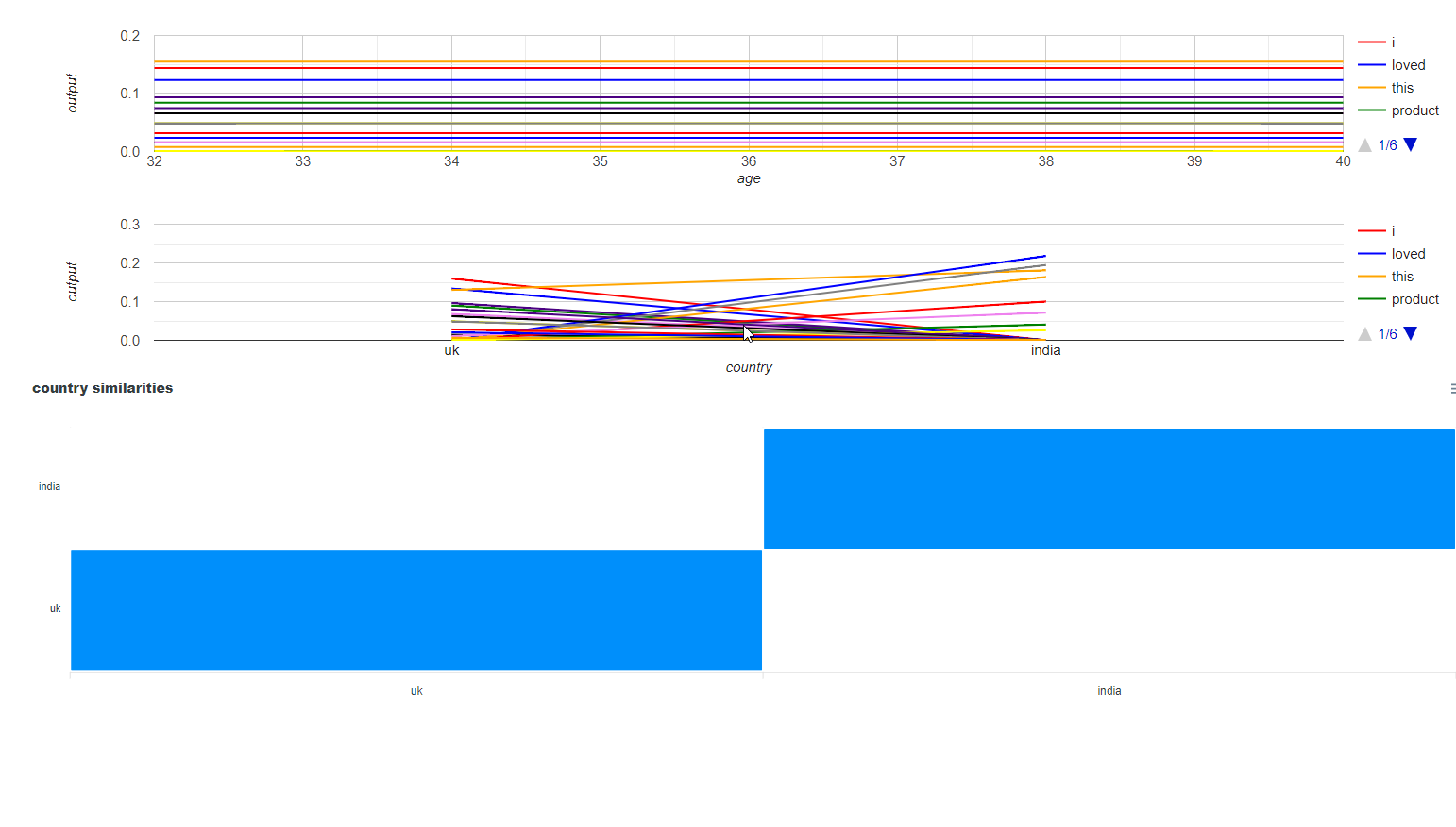This screenshot has width=1456, height=827.
Task: Select the uk-uk heatmap cell
Action: 415,610
